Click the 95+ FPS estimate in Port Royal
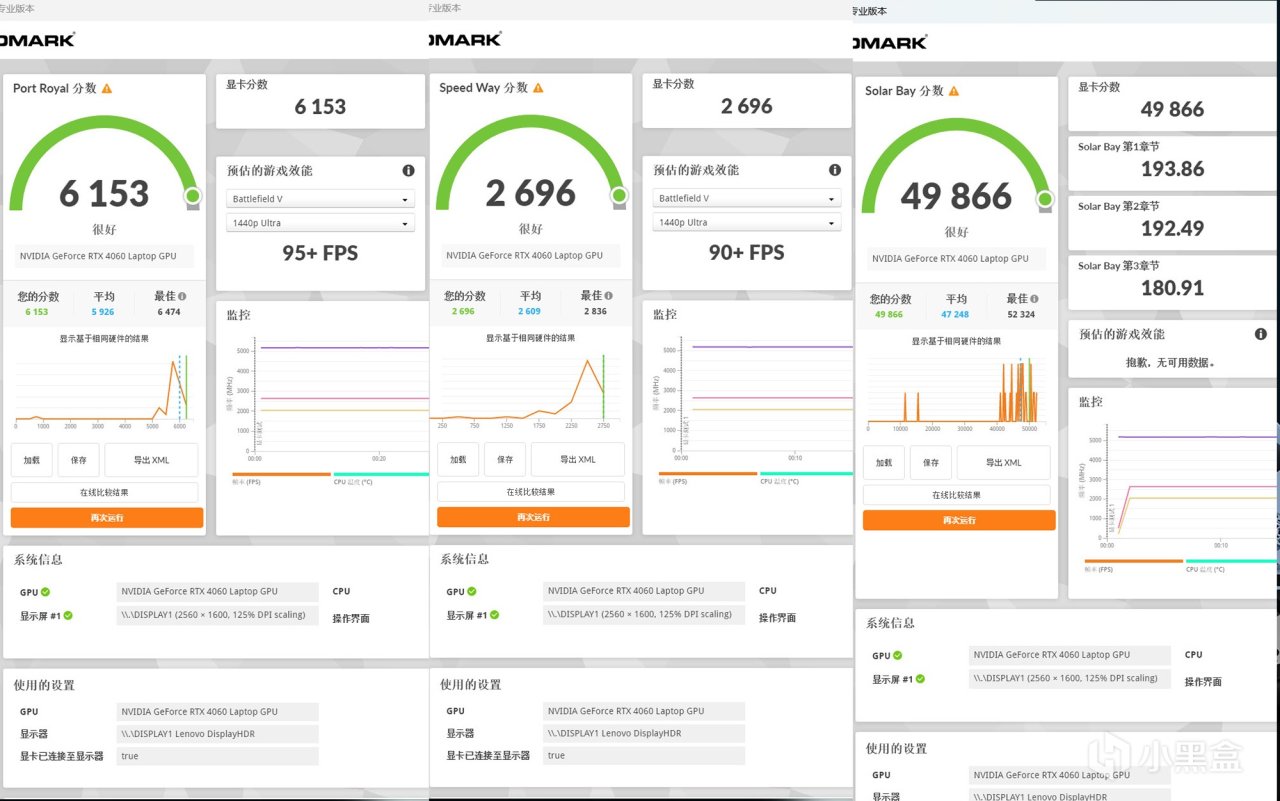The image size is (1280, 801). tap(320, 253)
